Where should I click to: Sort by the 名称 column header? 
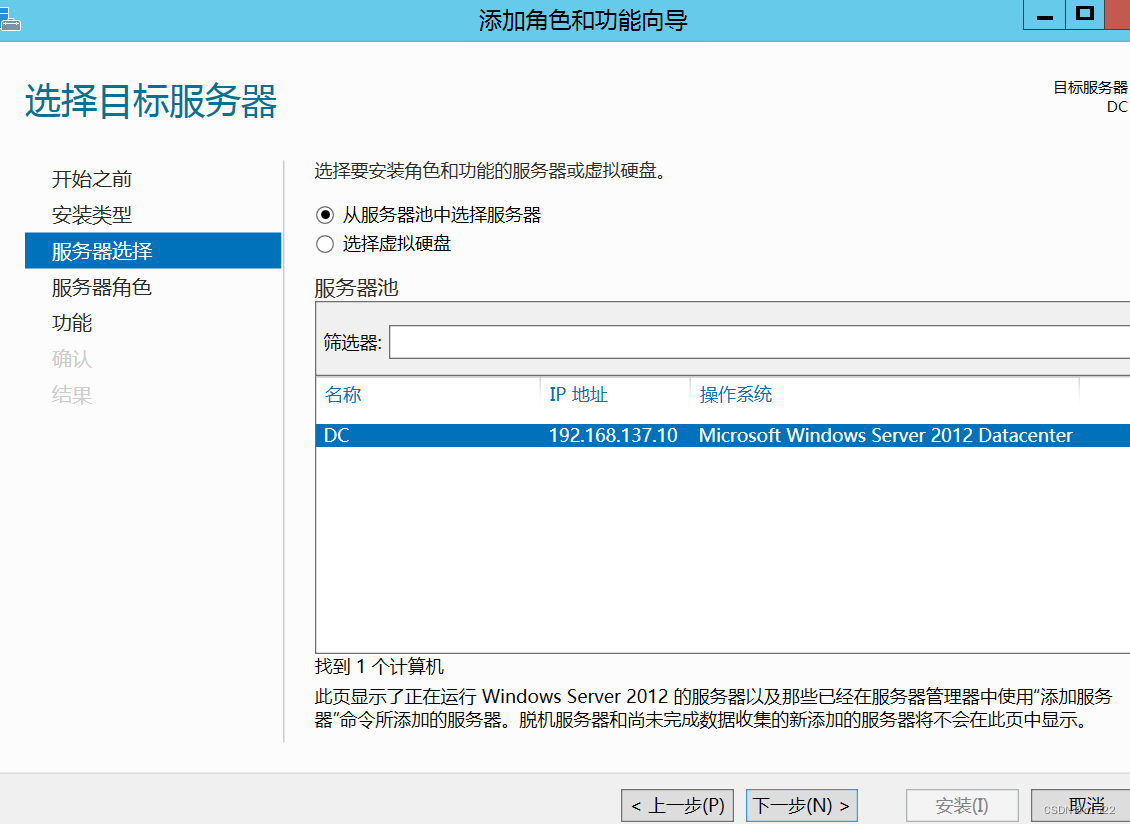pyautogui.click(x=343, y=394)
